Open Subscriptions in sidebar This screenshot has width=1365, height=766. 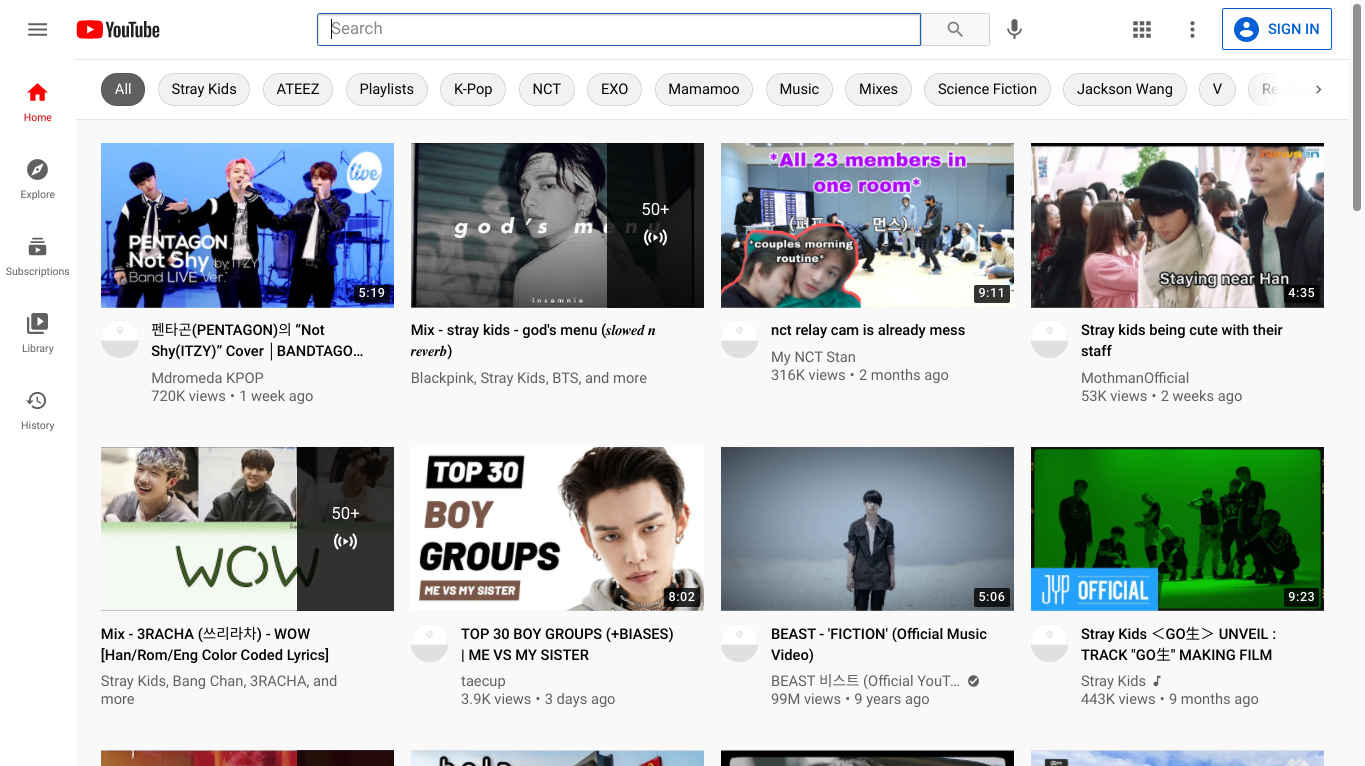tap(38, 256)
